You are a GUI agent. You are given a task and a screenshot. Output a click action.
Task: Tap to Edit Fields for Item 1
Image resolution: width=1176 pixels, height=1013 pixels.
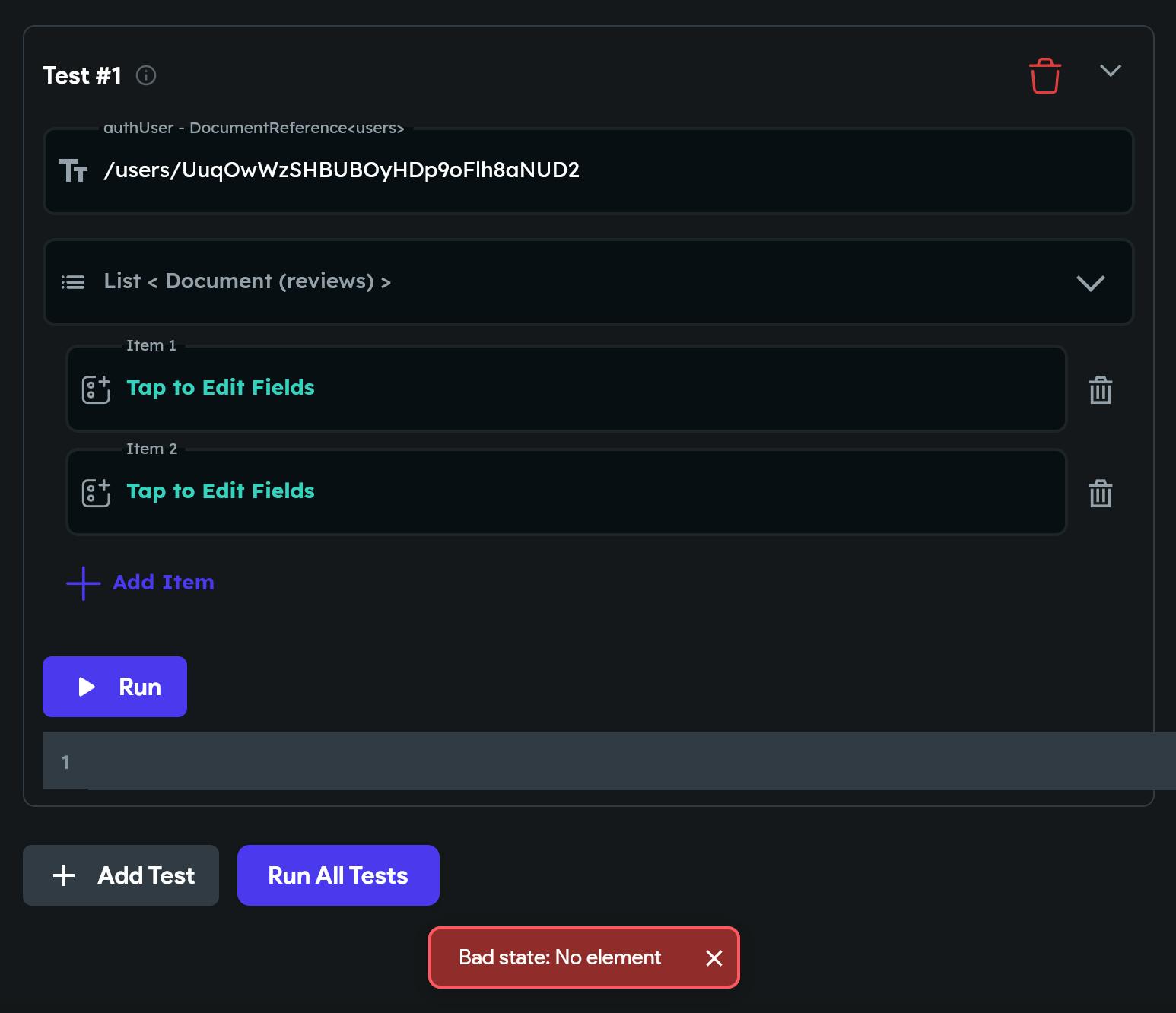[x=221, y=388]
